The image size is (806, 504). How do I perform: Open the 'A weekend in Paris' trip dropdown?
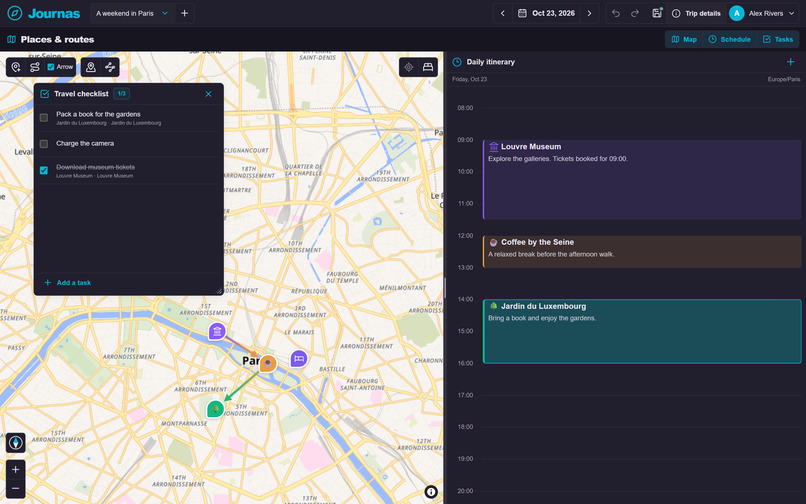(x=132, y=13)
